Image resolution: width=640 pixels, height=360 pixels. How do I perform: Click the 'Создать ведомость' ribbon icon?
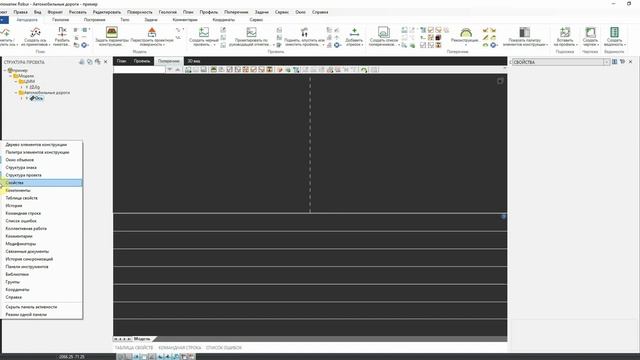click(x=614, y=32)
